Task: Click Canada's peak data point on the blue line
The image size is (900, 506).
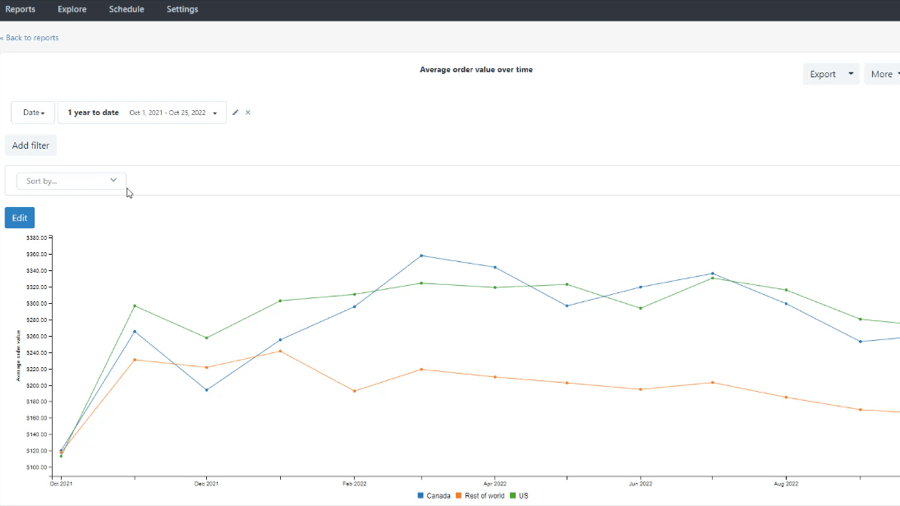Action: point(422,256)
